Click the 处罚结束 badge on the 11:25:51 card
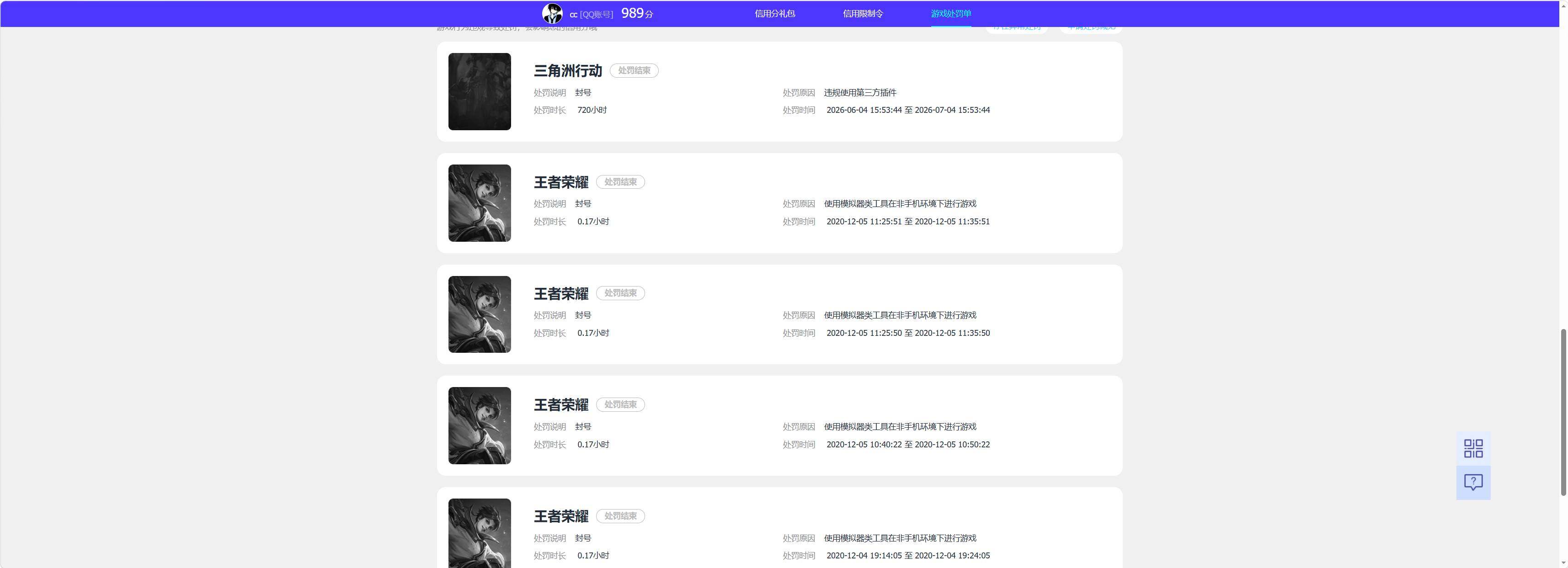The width and height of the screenshot is (1568, 568). point(620,182)
